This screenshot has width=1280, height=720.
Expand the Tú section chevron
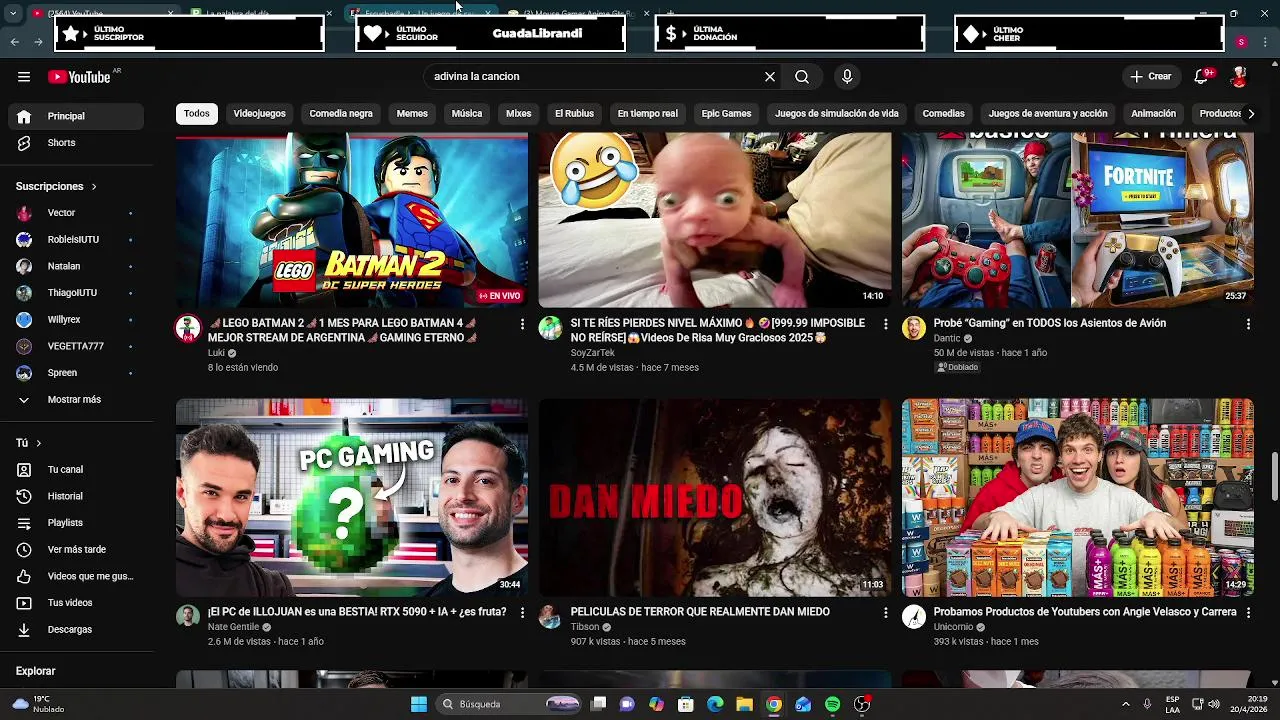(39, 443)
